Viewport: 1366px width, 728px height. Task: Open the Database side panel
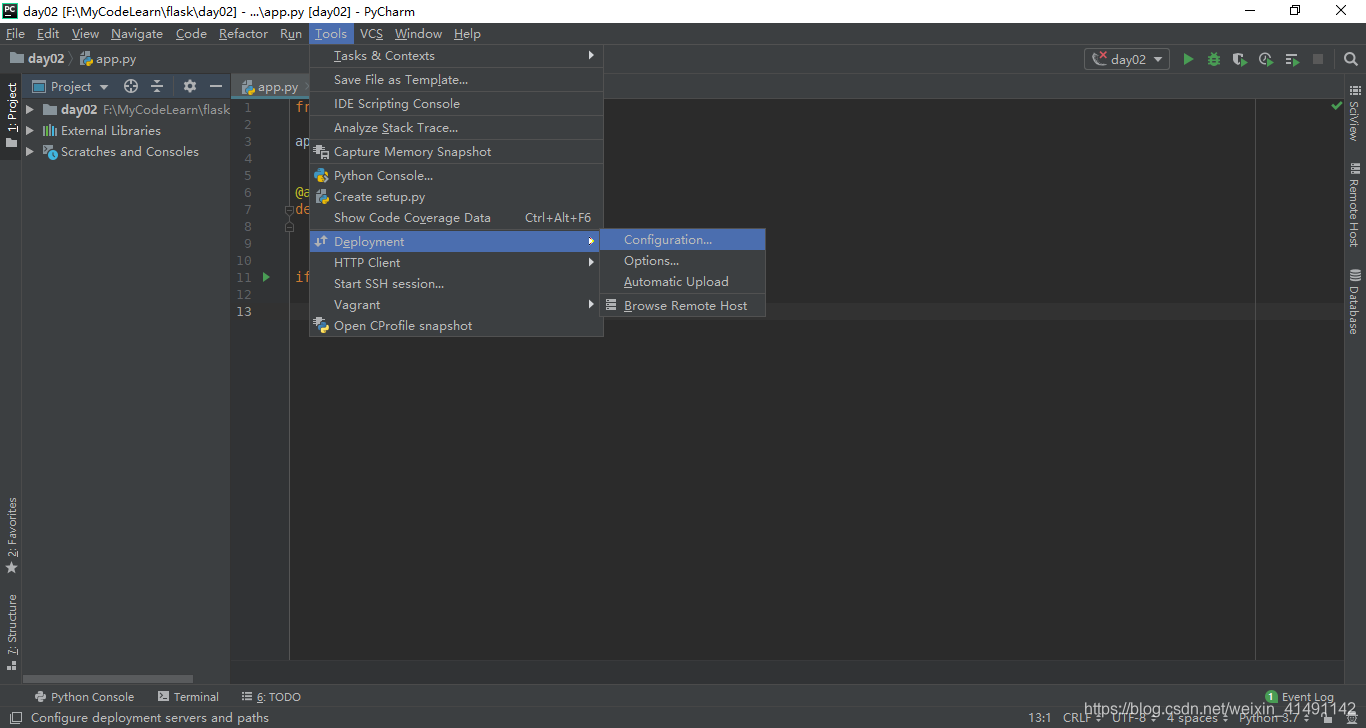coord(1354,302)
